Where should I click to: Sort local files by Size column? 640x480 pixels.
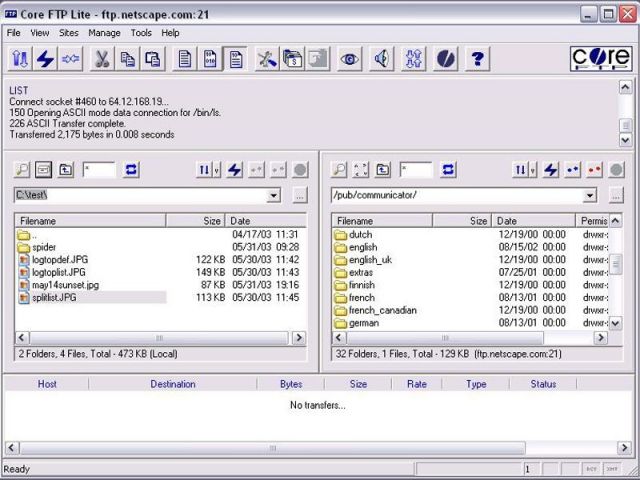(x=196, y=221)
